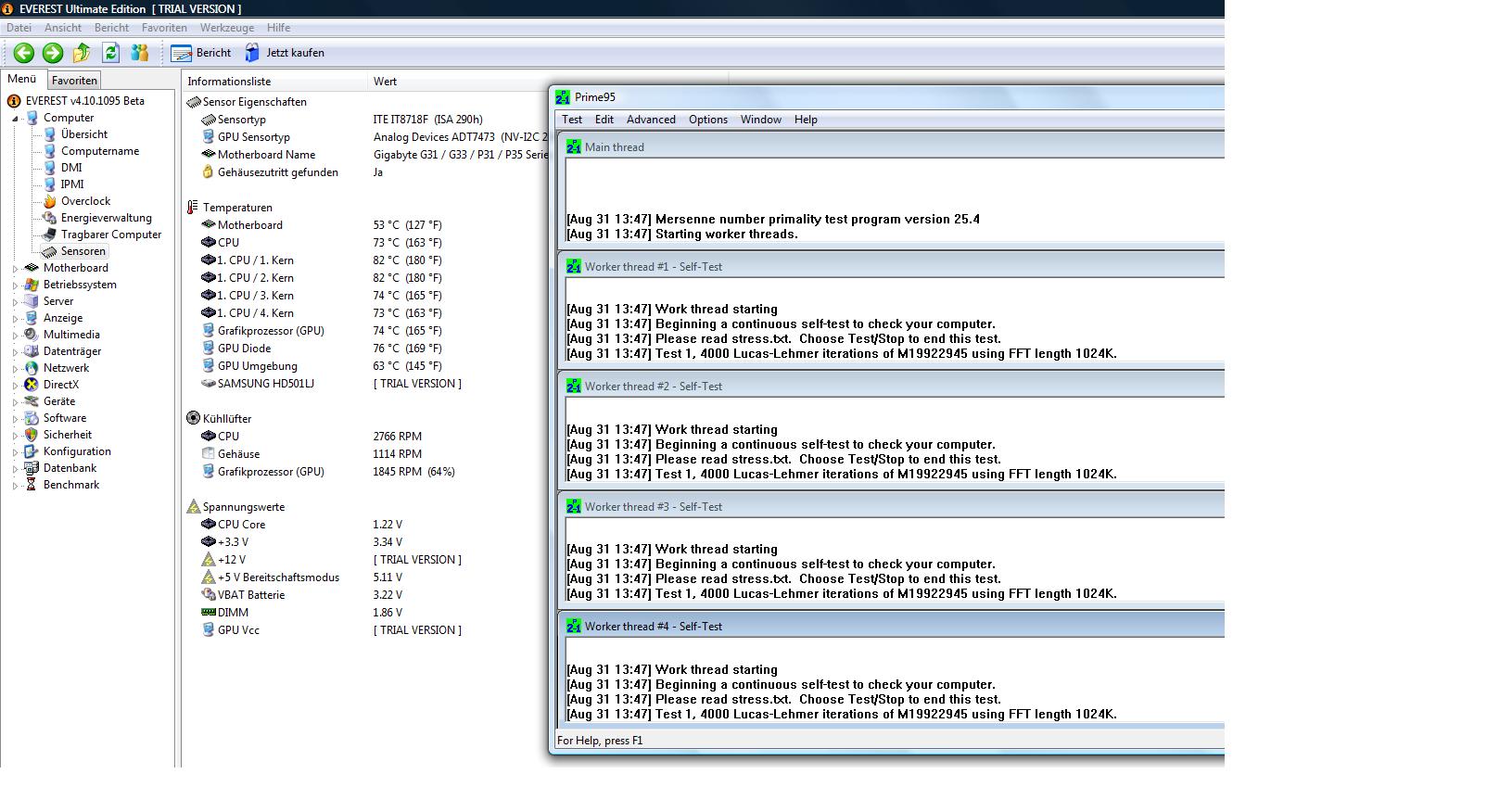This screenshot has height=812, width=1500.
Task: Select the DIMM voltage row
Action: click(x=364, y=613)
